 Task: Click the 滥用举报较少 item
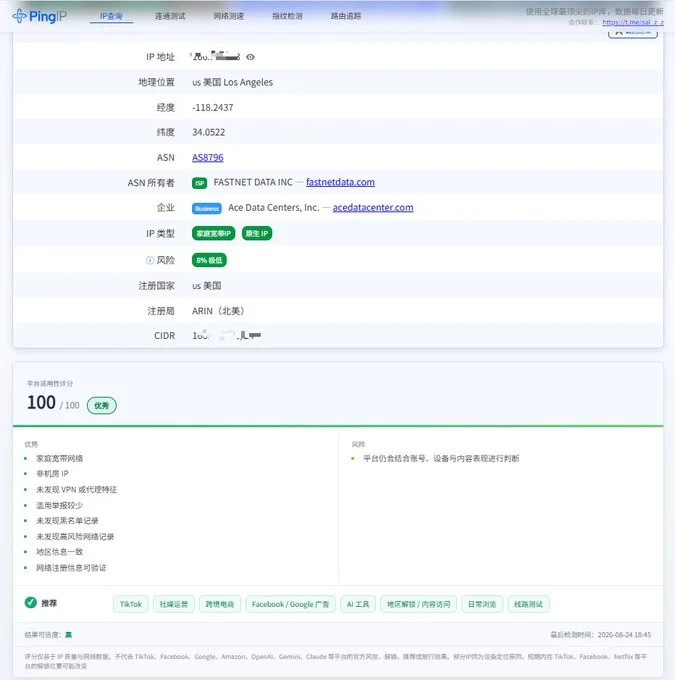[59, 505]
